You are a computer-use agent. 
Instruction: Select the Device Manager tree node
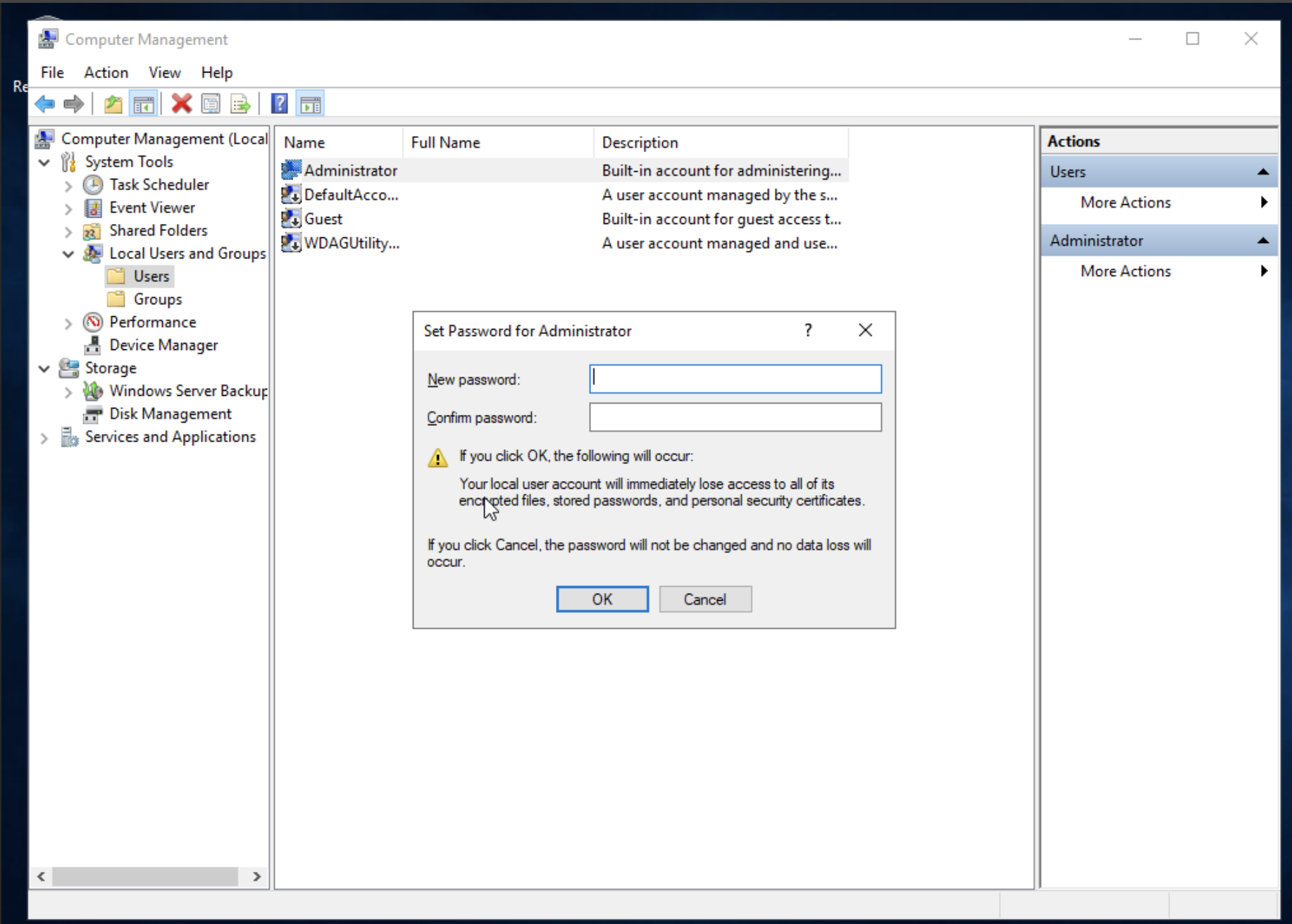pyautogui.click(x=163, y=345)
